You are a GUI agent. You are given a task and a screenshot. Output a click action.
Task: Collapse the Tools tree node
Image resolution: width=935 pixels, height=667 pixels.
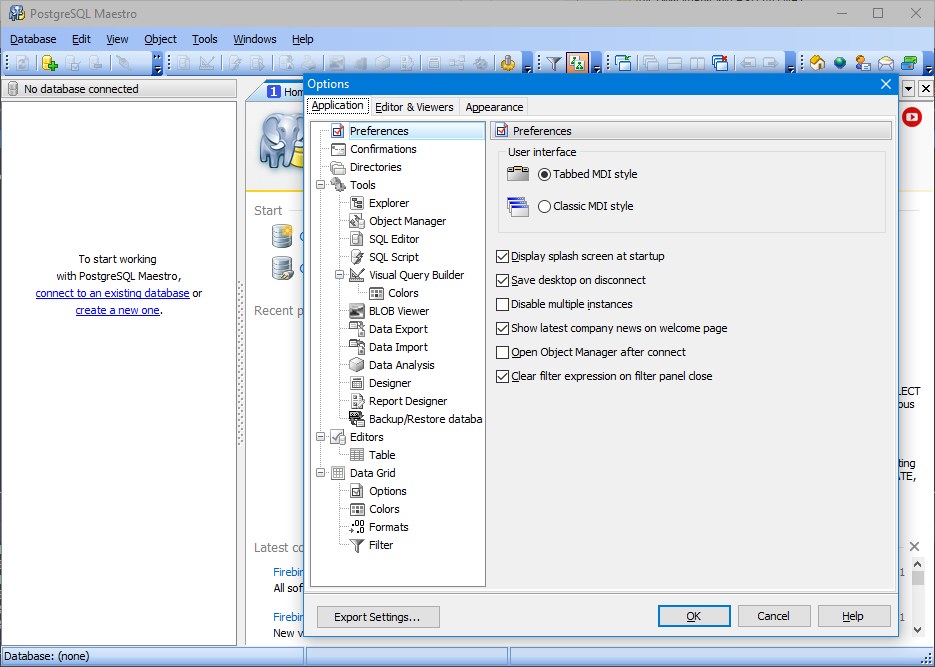pyautogui.click(x=321, y=185)
